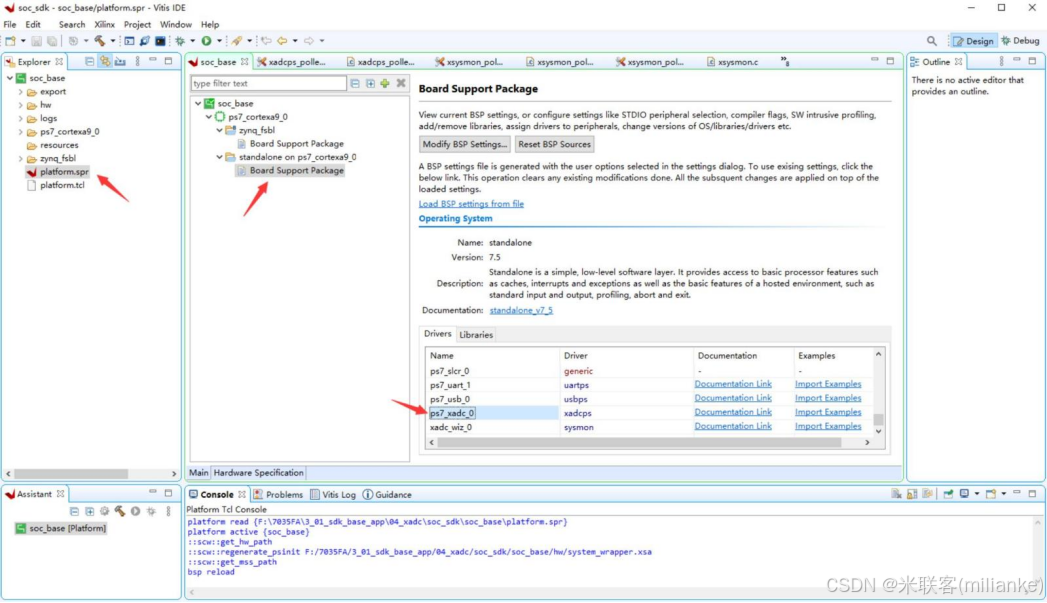Screen dimensions: 1047x603
Task: Click Modify BSP Settings button
Action: coord(465,144)
